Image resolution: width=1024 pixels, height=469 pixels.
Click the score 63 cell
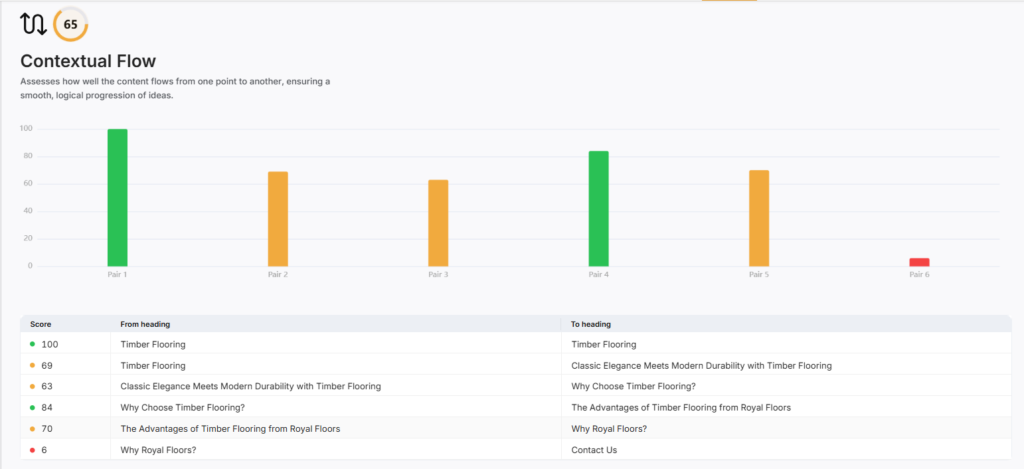[x=65, y=386]
